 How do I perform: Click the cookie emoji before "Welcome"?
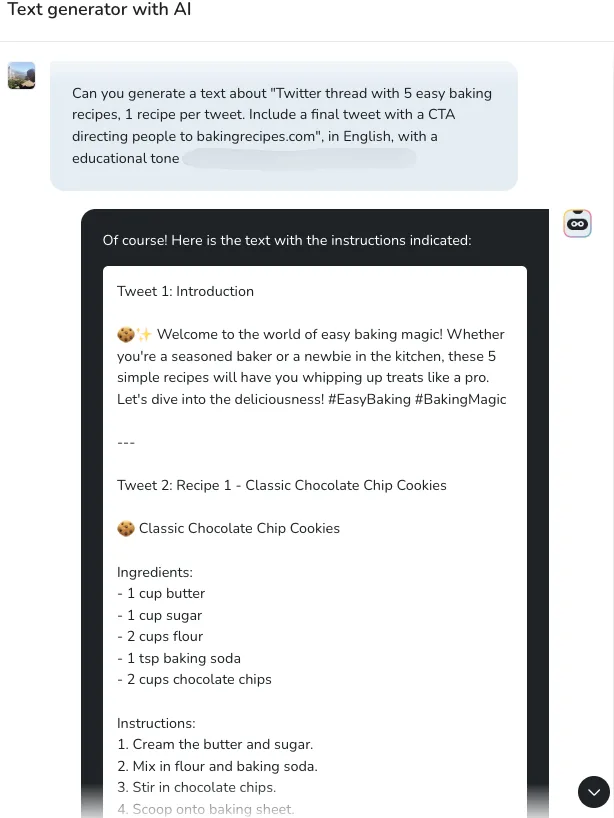pyautogui.click(x=126, y=335)
